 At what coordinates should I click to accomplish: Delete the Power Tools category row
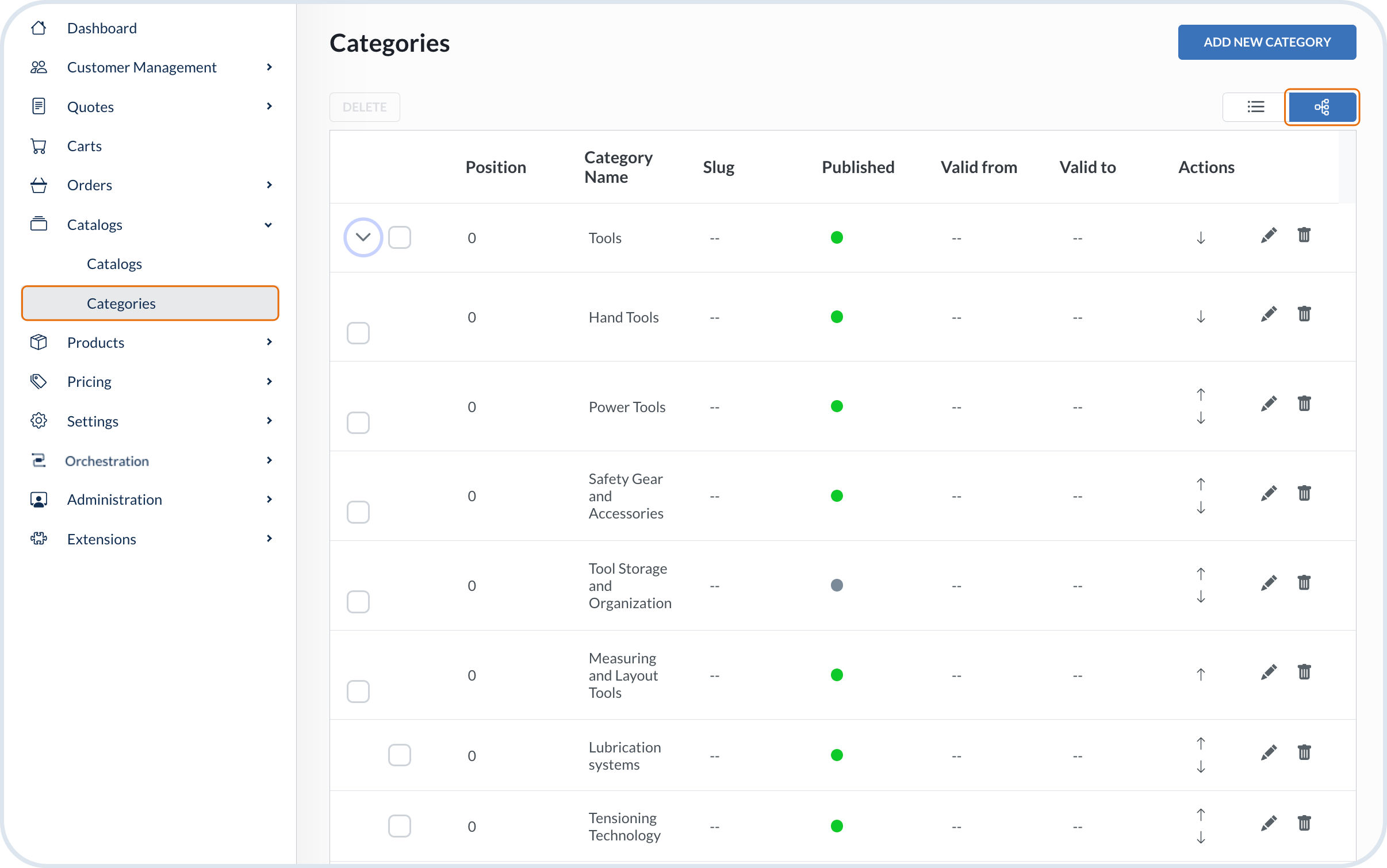click(x=1304, y=404)
